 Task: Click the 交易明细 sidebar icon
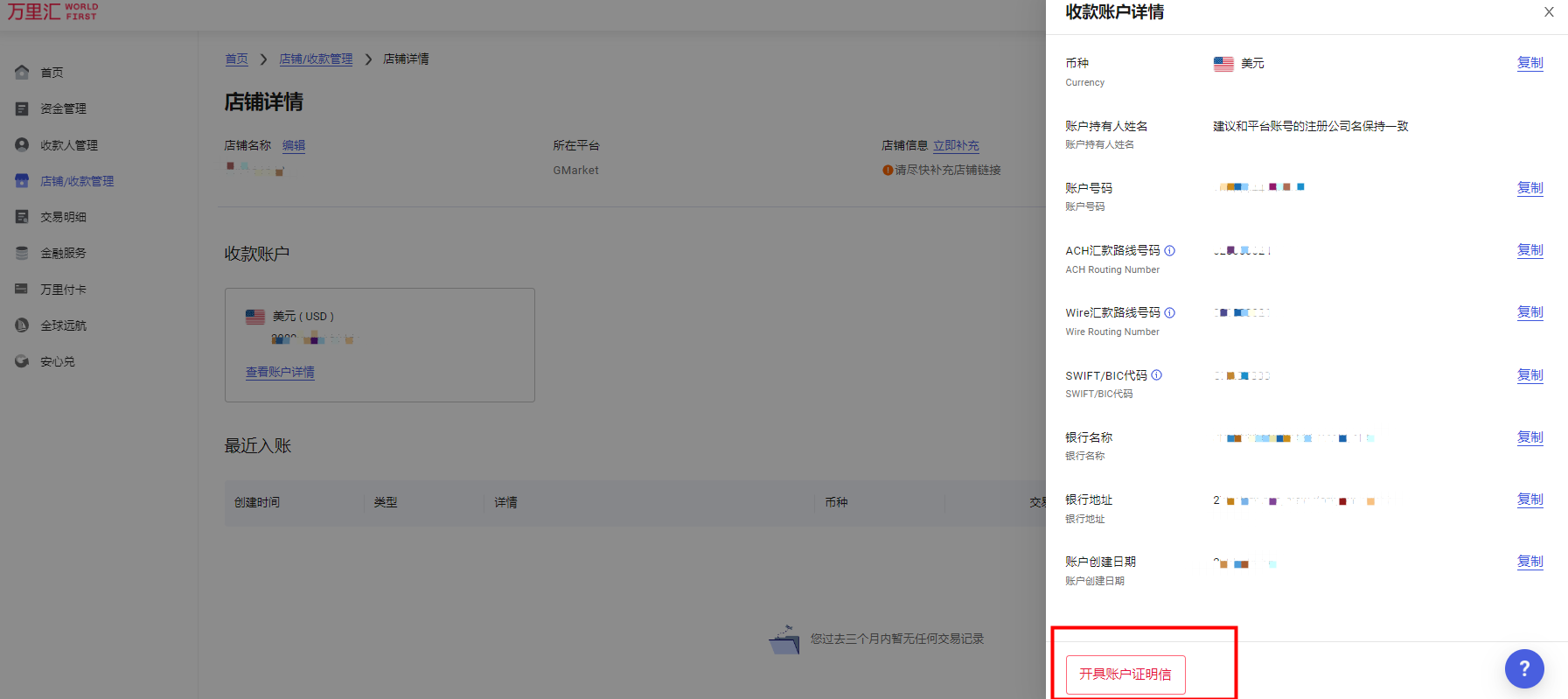22,216
